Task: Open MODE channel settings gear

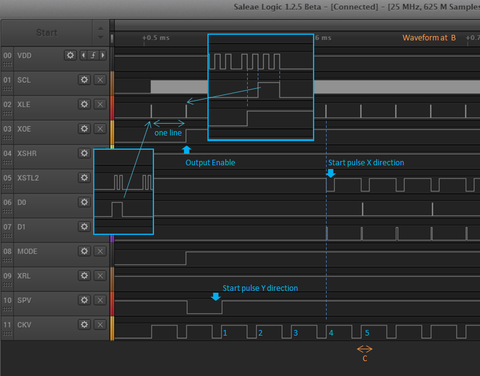Action: (x=84, y=251)
